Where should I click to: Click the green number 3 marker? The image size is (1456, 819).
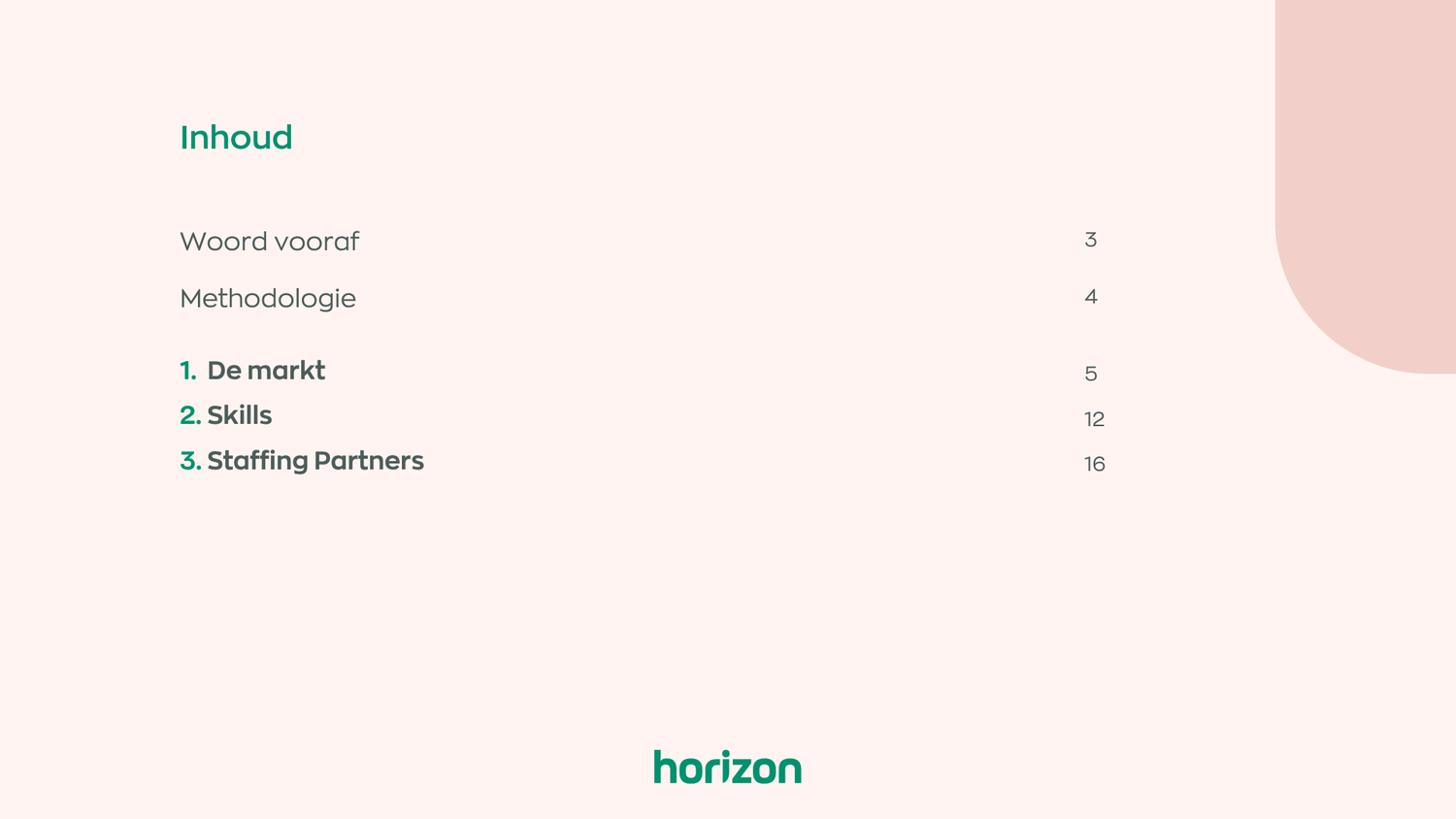coord(189,461)
